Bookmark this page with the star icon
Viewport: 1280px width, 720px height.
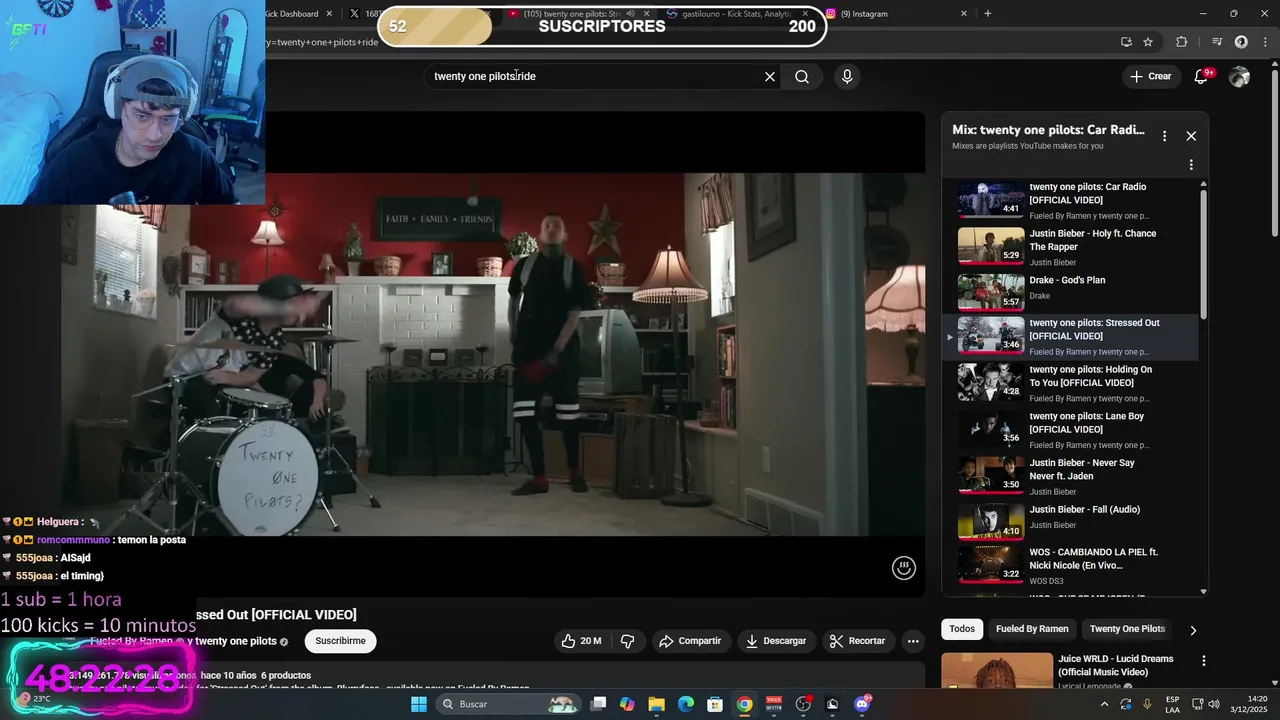1148,42
